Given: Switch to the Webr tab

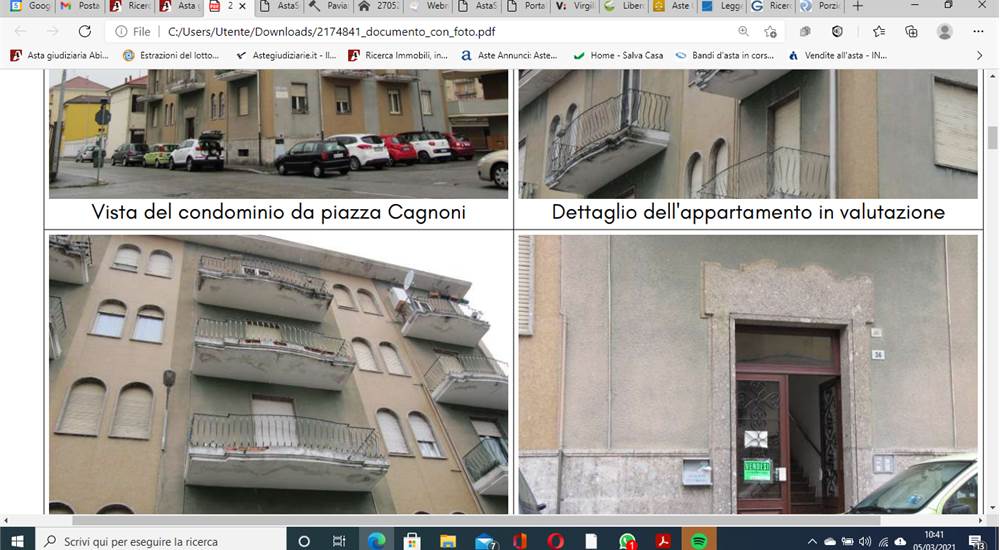Looking at the screenshot, I should point(429,6).
